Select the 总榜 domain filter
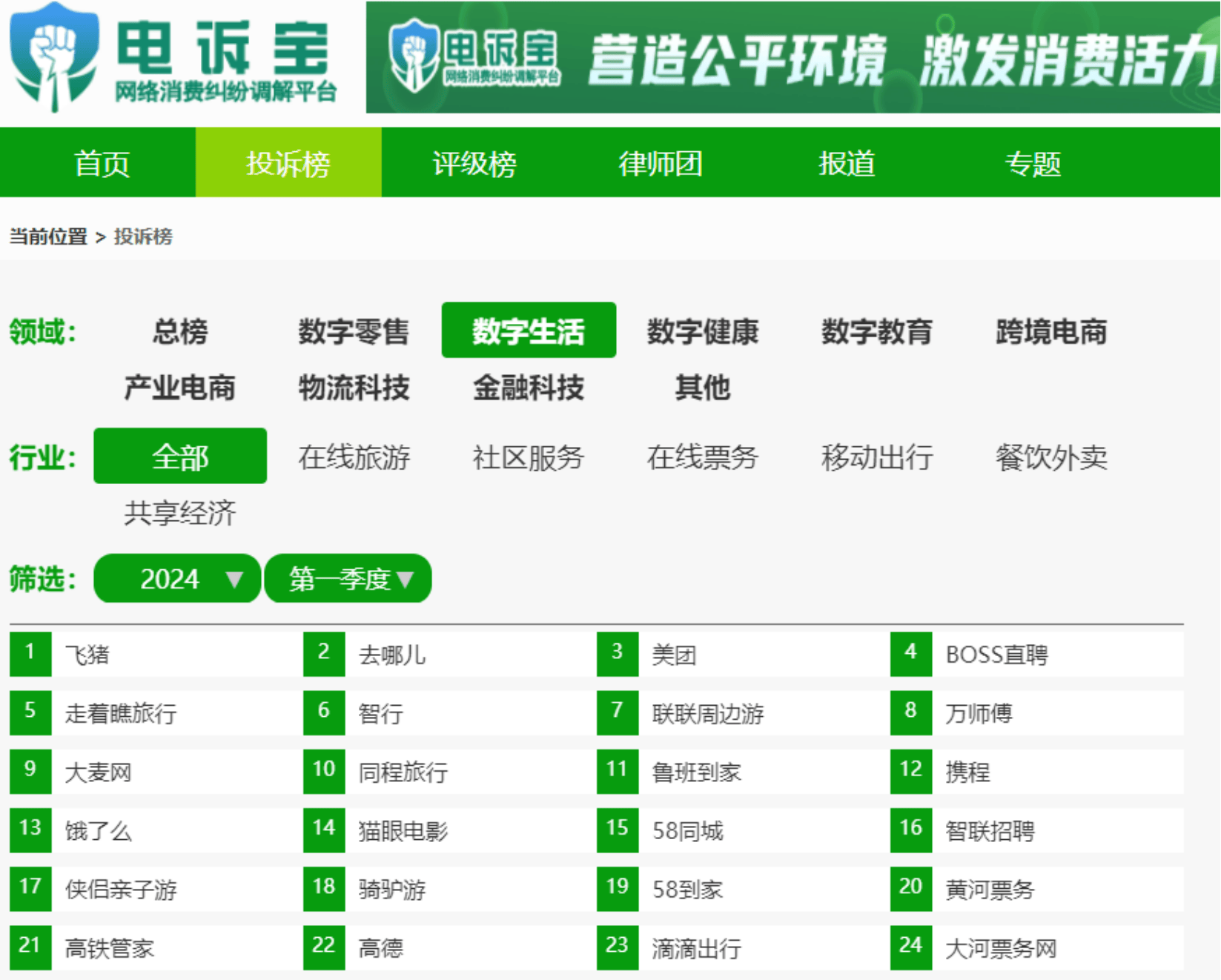1221x980 pixels. point(180,331)
